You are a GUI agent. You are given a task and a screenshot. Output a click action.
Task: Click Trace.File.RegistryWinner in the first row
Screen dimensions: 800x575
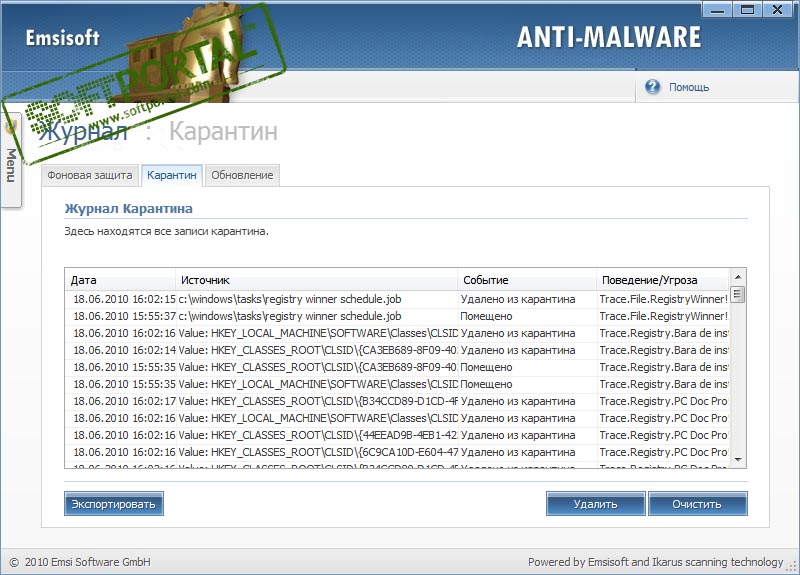(x=663, y=299)
